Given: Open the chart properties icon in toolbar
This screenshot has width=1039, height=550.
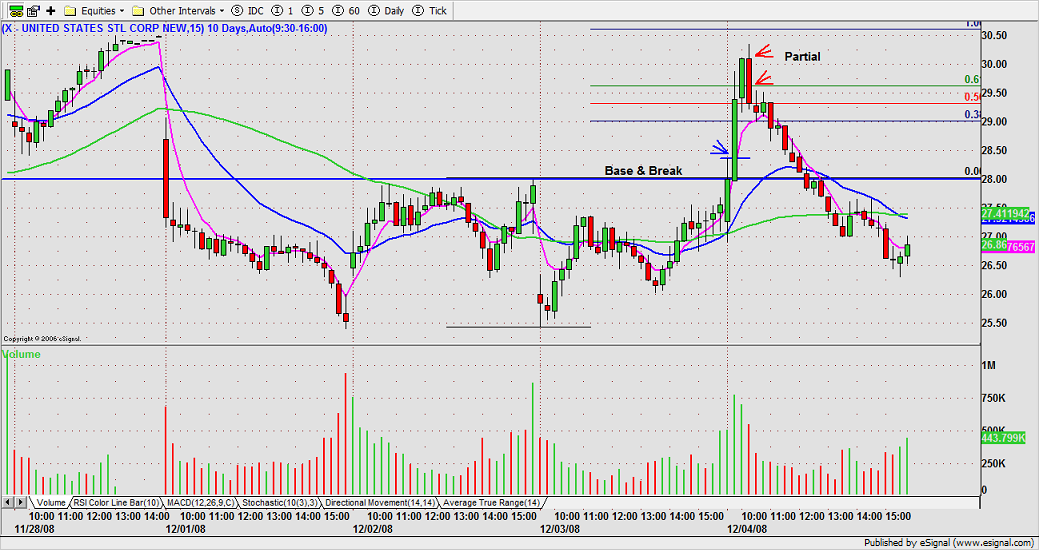Looking at the screenshot, I should click(33, 11).
